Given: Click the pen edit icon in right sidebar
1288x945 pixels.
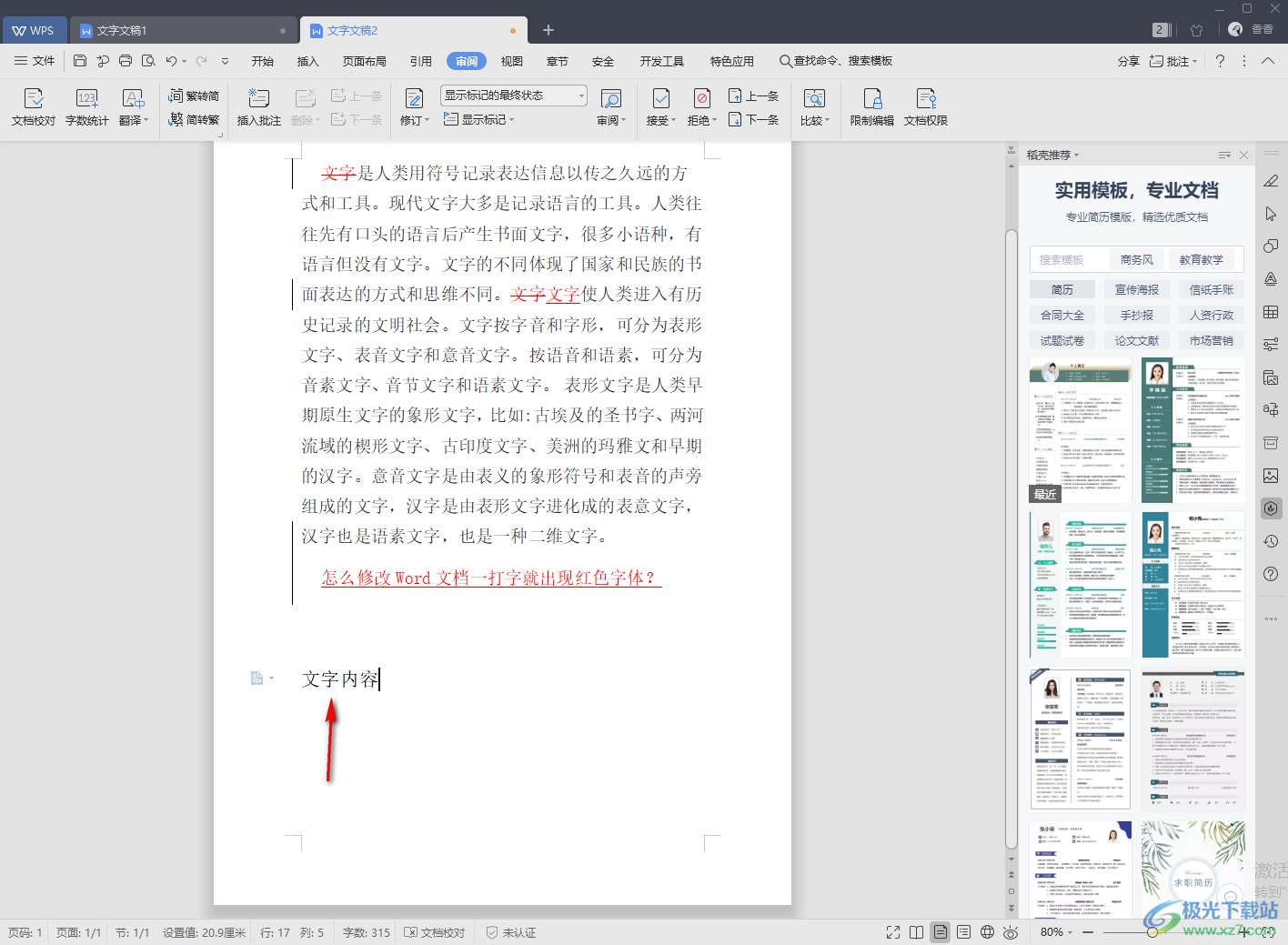Looking at the screenshot, I should [1271, 181].
